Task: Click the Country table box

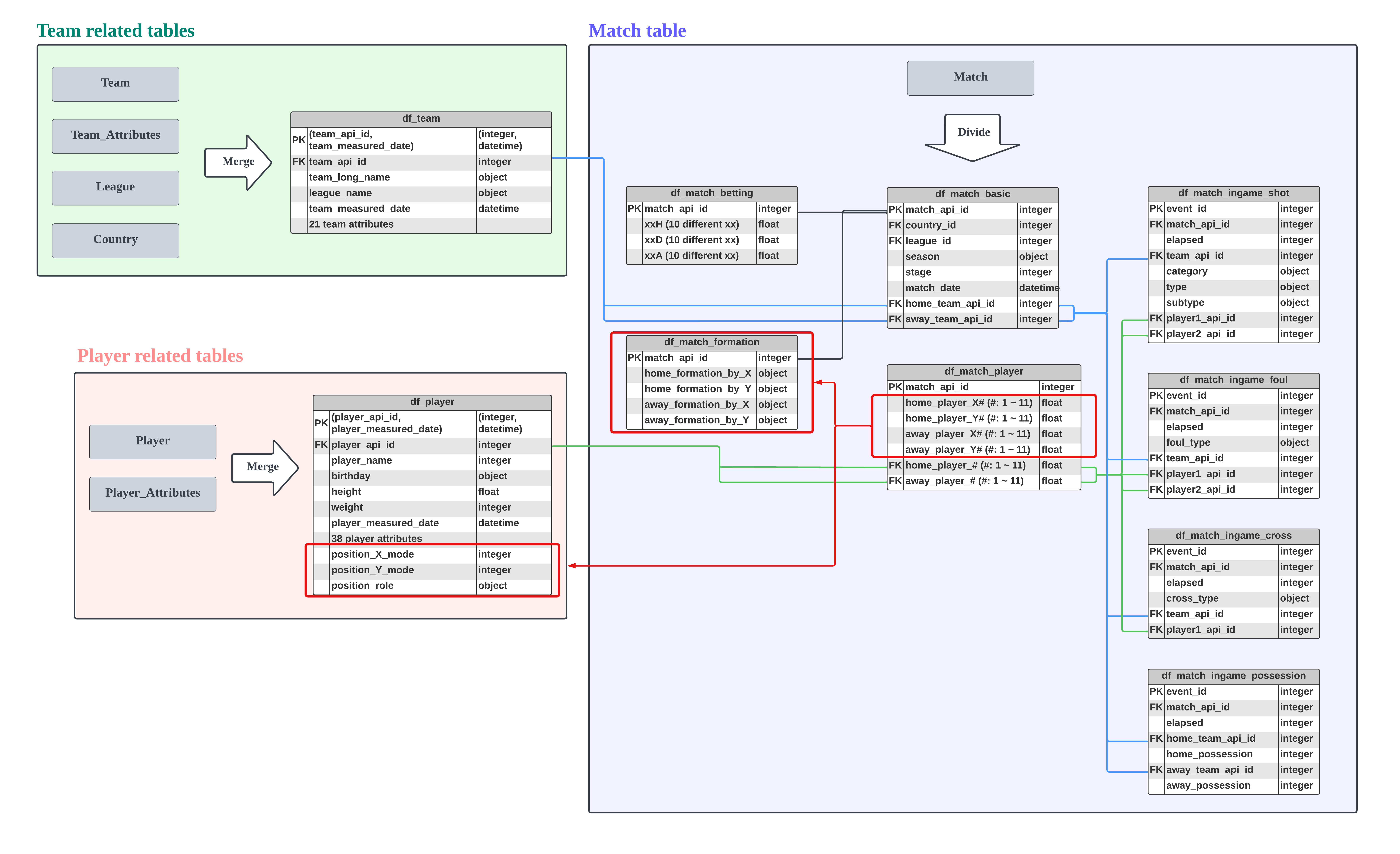Action: click(115, 240)
